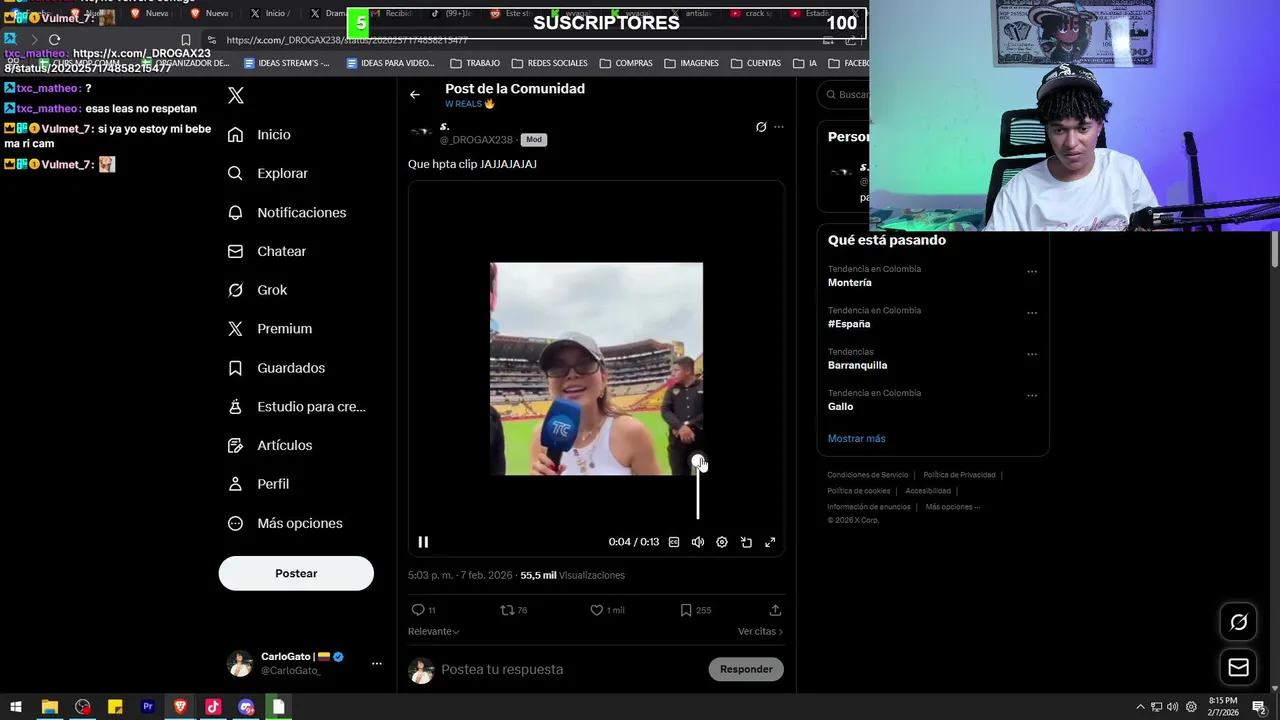This screenshot has height=720, width=1280.
Task: Open video playback settings gear
Action: point(722,542)
